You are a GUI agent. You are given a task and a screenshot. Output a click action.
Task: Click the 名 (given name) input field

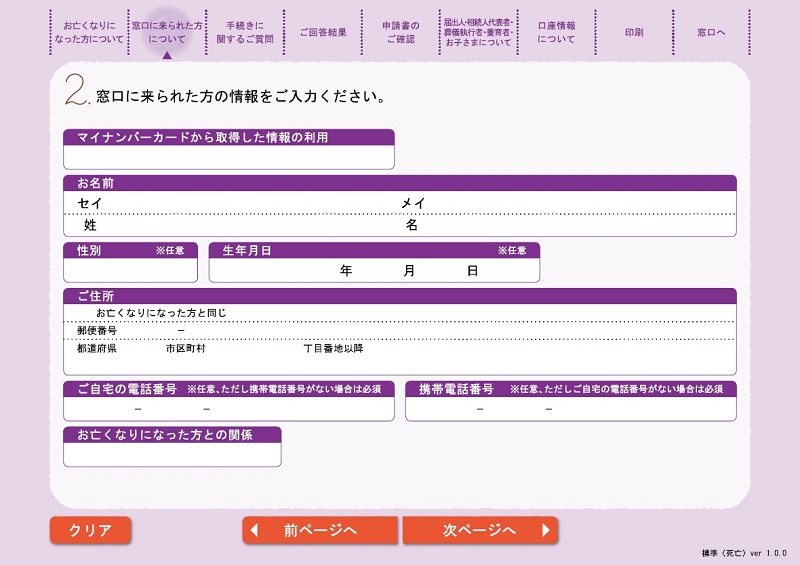[x=570, y=226]
